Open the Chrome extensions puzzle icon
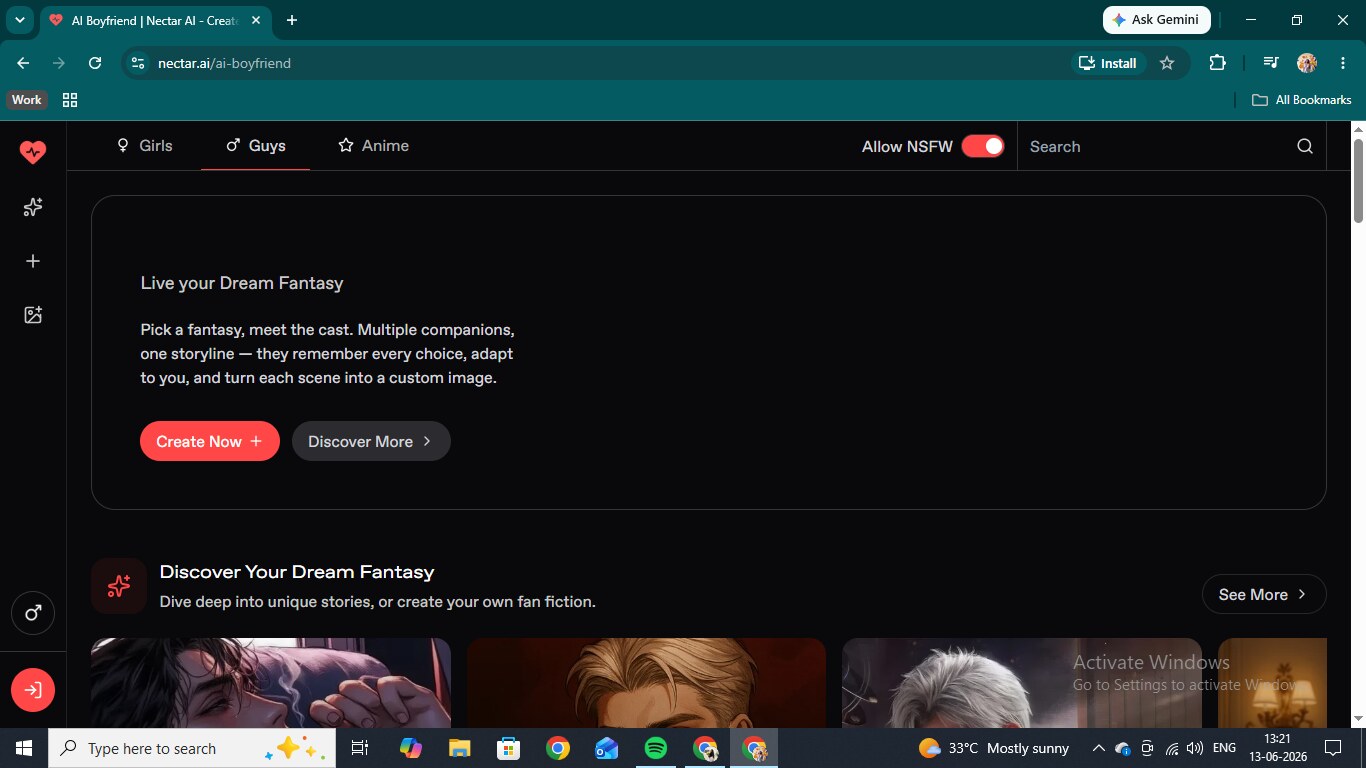 click(1217, 63)
